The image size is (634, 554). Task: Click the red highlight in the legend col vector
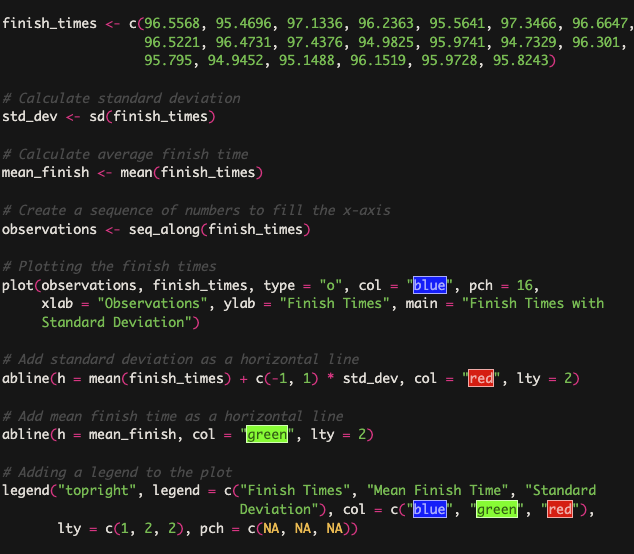(560, 509)
